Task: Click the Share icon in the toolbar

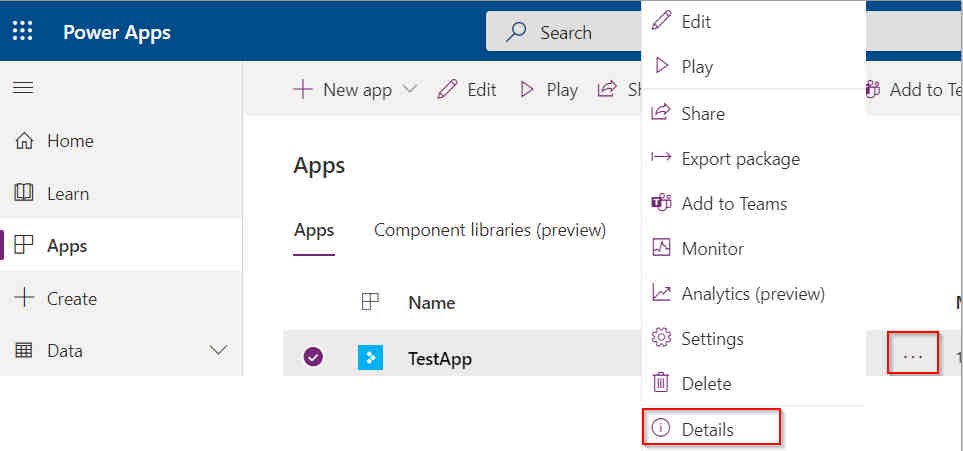Action: point(607,90)
